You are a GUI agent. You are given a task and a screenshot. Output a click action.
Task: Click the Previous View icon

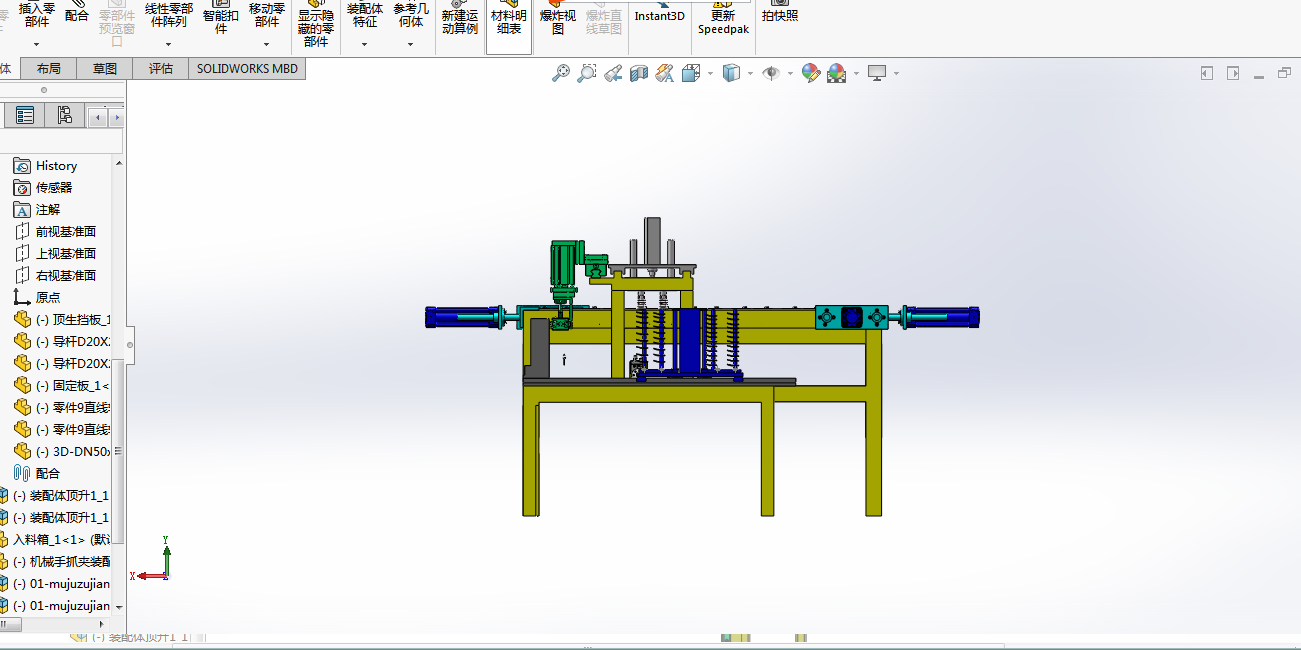tap(613, 73)
